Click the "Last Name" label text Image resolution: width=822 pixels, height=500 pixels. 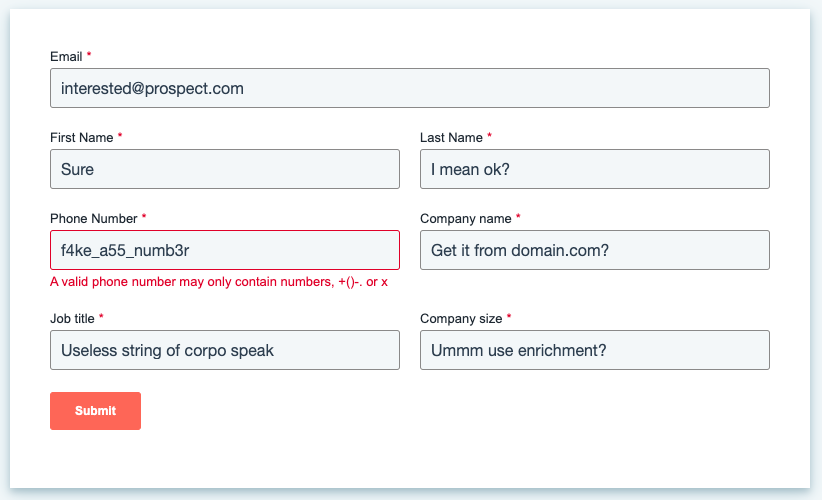pyautogui.click(x=451, y=138)
